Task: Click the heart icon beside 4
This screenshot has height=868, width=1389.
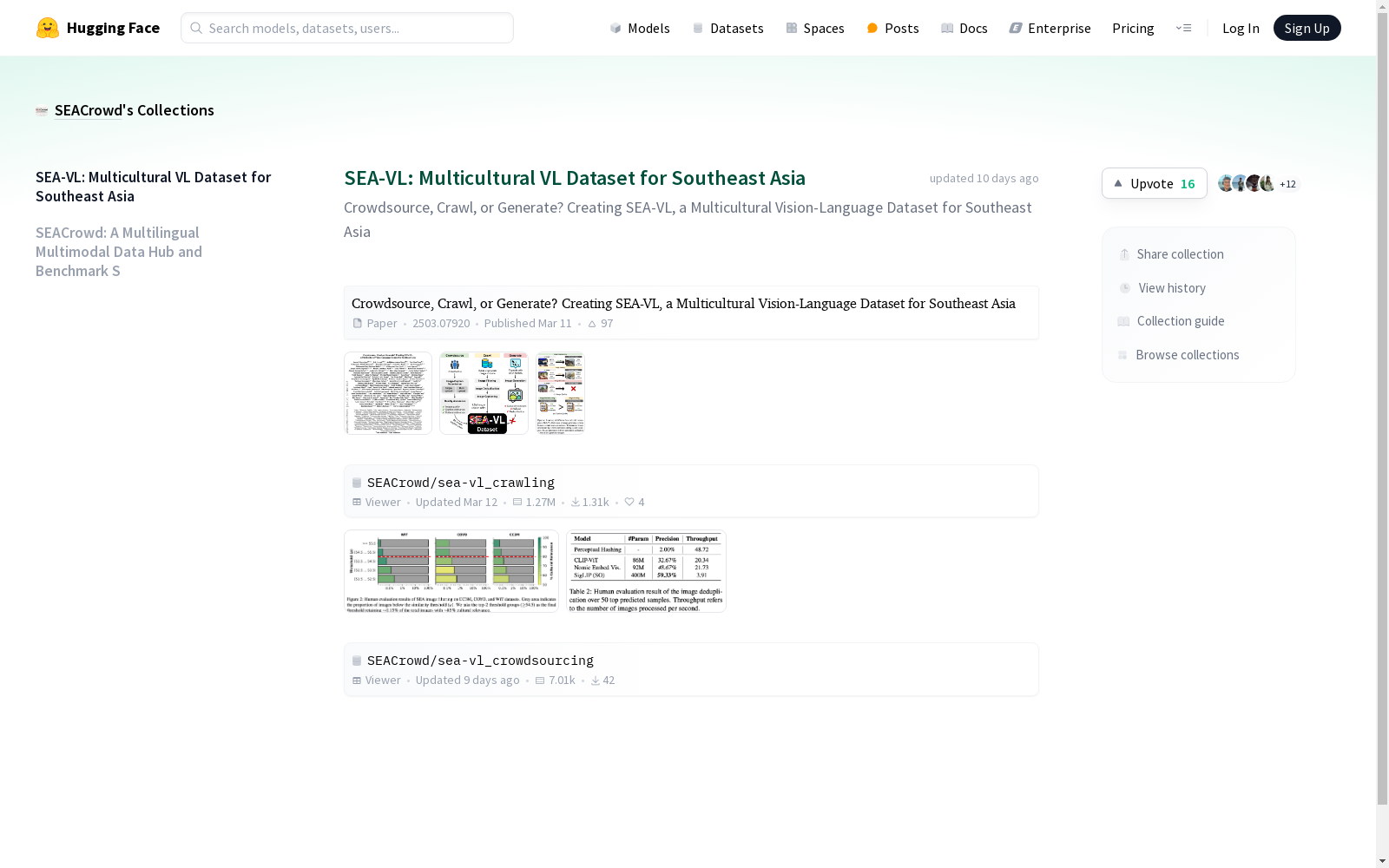Action: tap(629, 502)
